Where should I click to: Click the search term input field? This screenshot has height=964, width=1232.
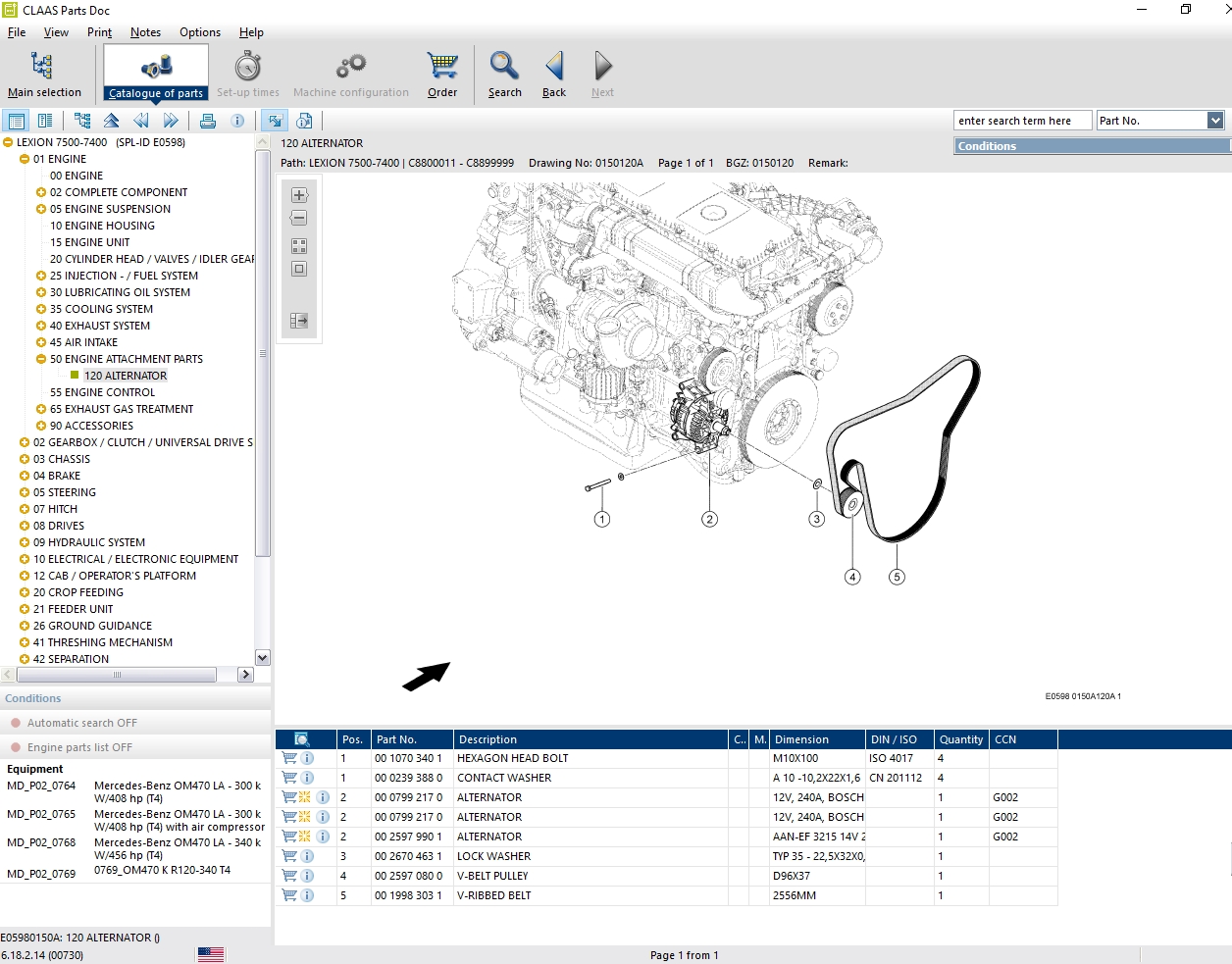coord(1022,121)
